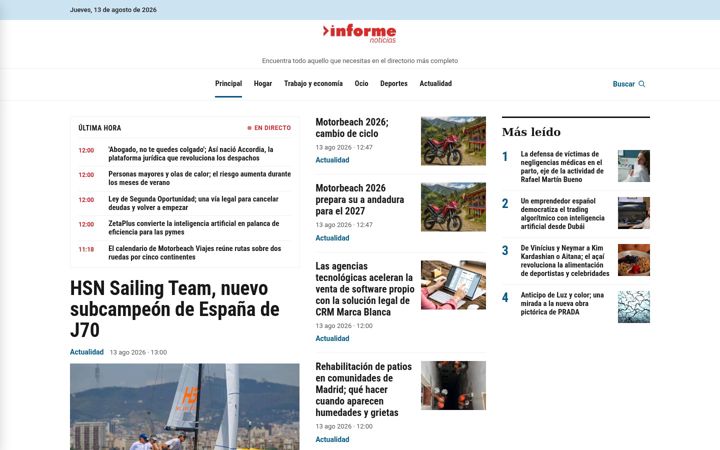Click thumbnail for trading algorítmico desde Dubái
Screen dimensions: 720x450
[x=634, y=213]
